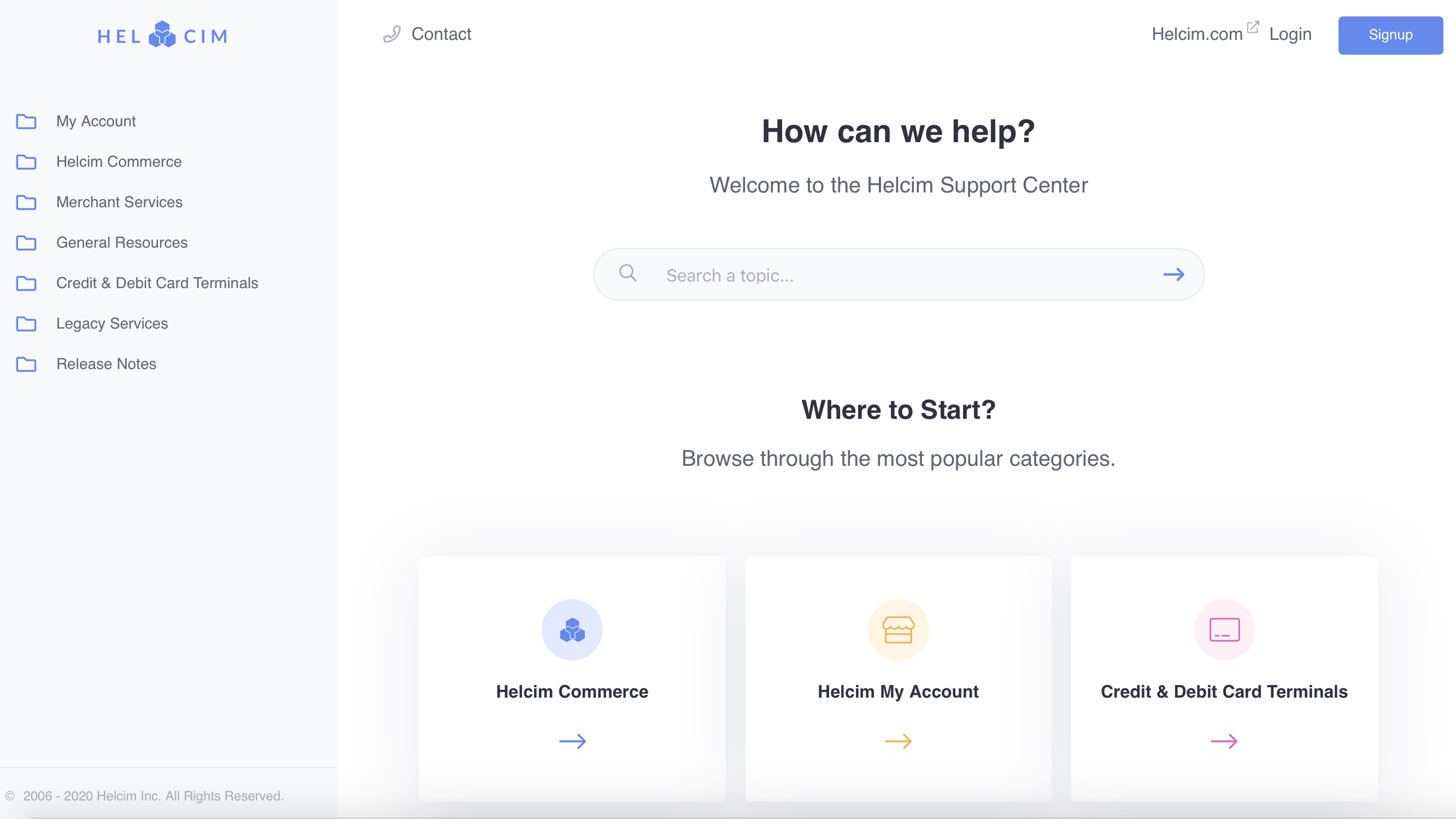
Task: Click the Login button
Action: pos(1290,33)
